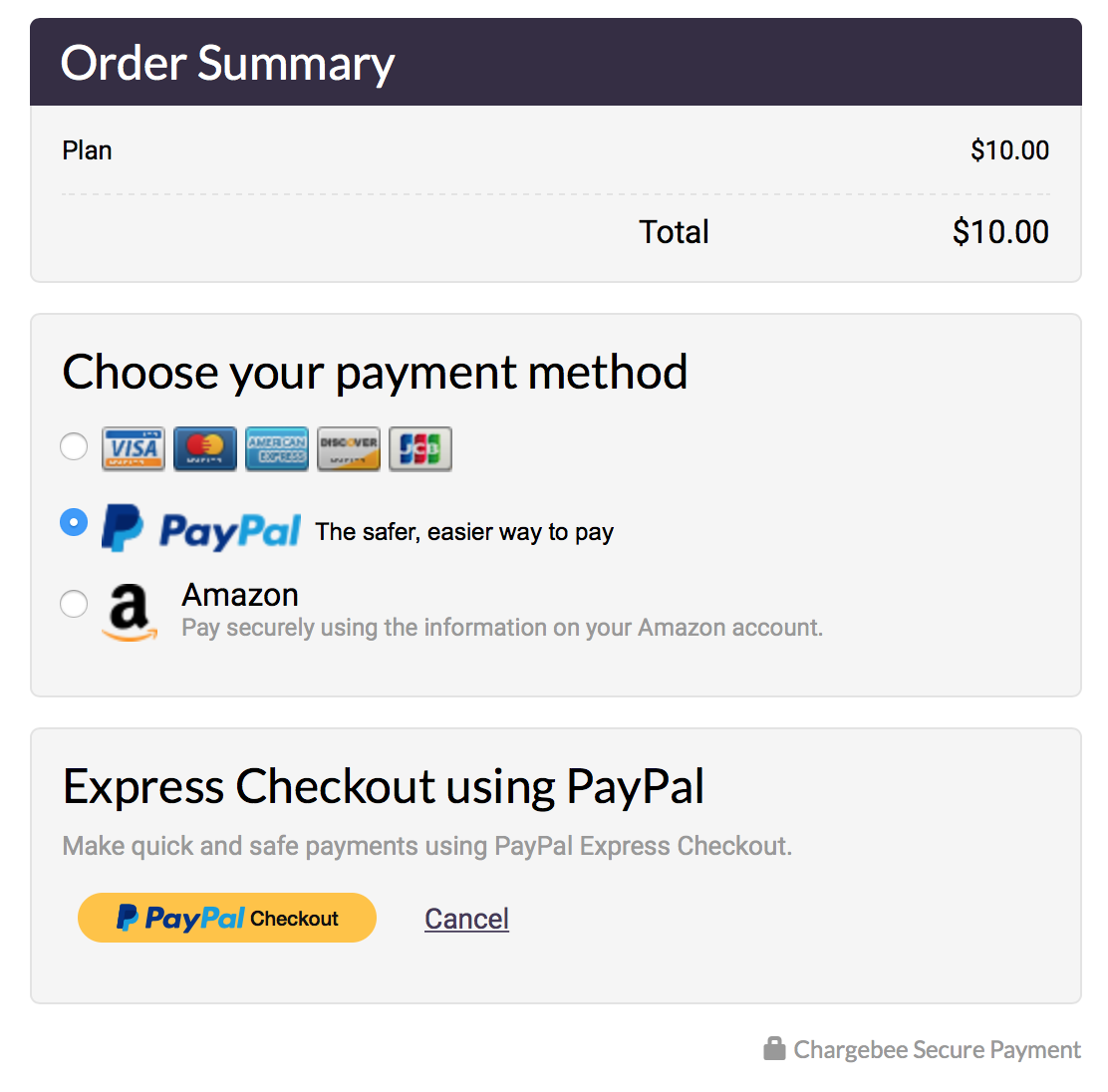The width and height of the screenshot is (1108, 1092).
Task: Click the Visa card icon
Action: point(133,448)
